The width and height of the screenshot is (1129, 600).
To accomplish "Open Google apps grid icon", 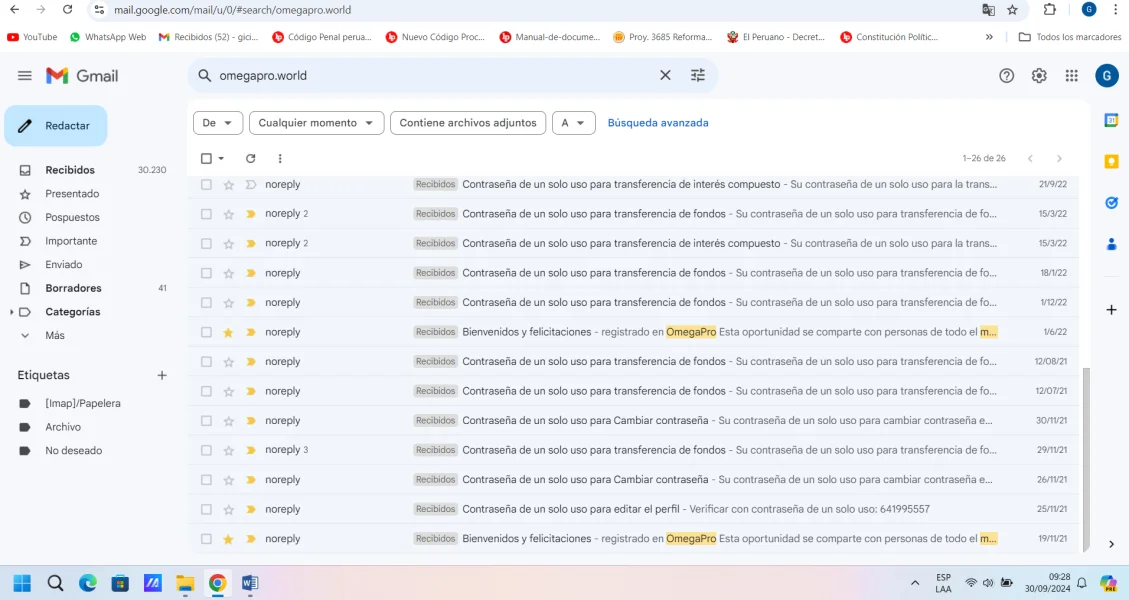I will click(1071, 76).
